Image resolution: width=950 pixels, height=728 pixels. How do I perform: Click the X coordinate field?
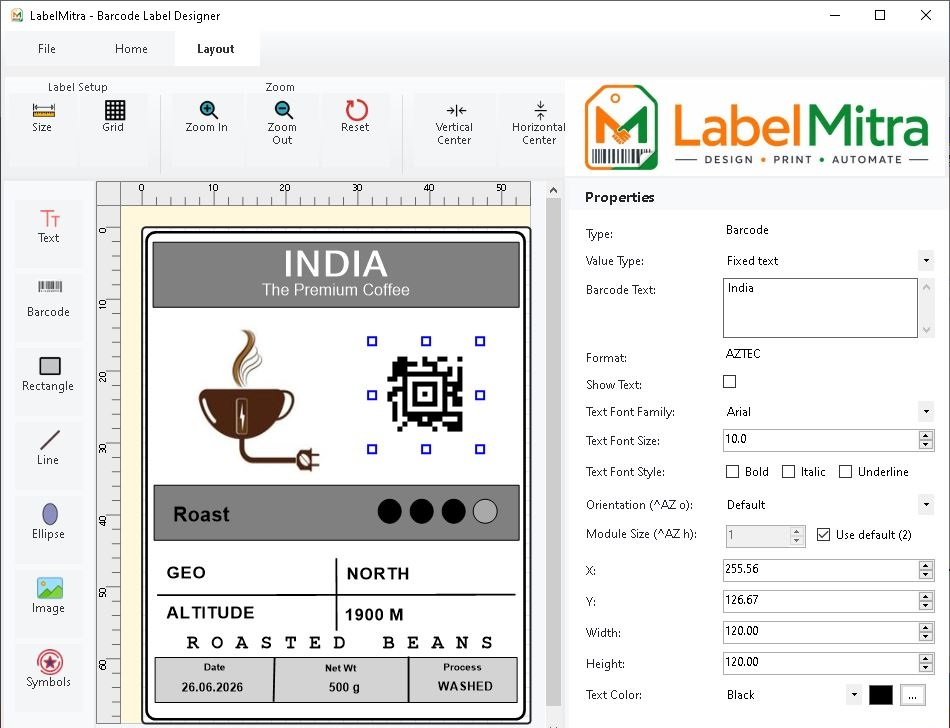pos(820,569)
